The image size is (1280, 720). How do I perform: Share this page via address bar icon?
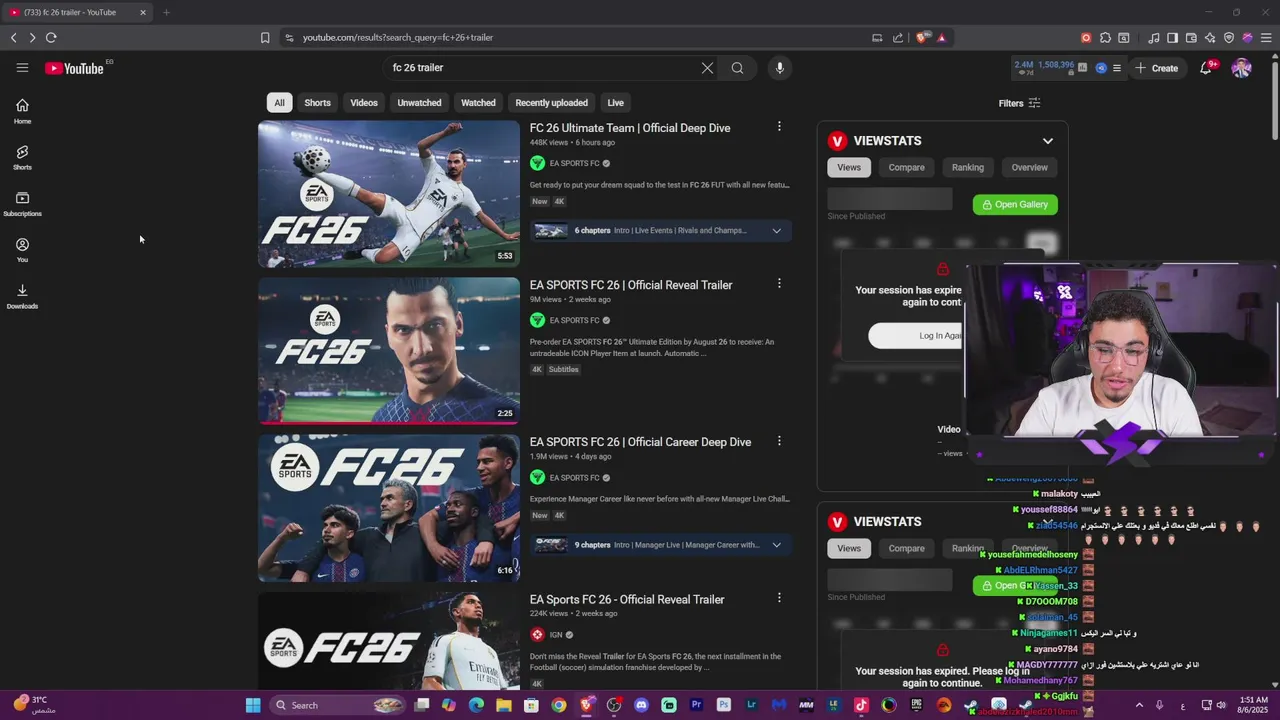898,37
